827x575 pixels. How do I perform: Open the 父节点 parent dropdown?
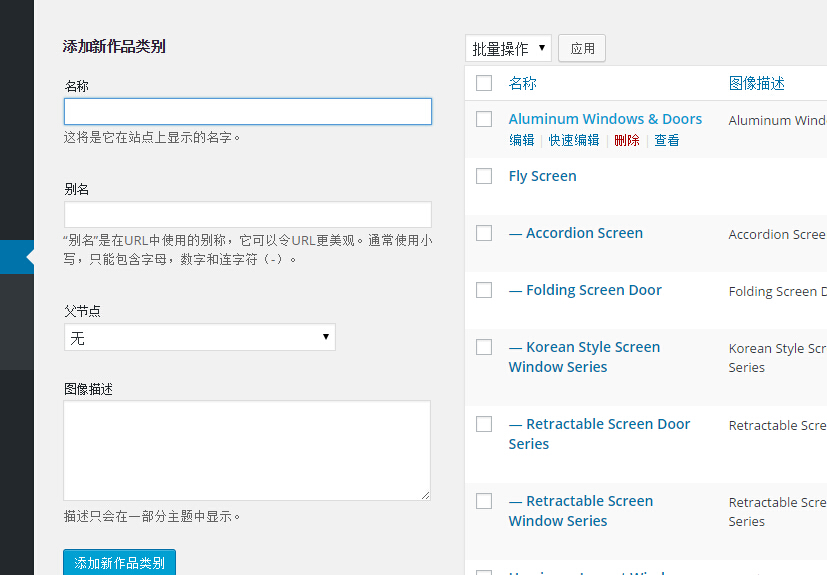(199, 338)
